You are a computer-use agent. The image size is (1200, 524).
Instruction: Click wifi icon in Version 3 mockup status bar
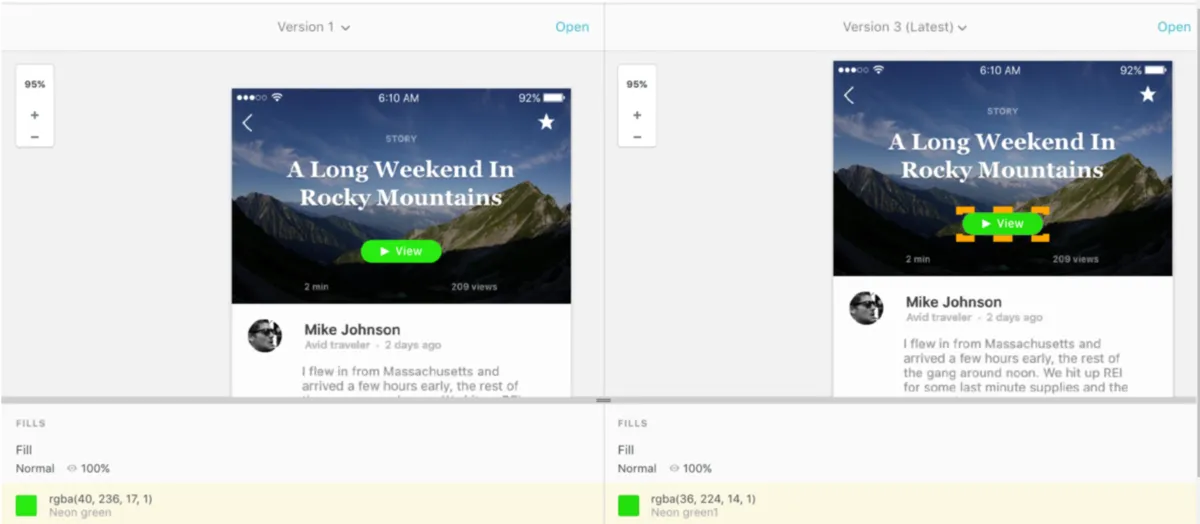(878, 70)
